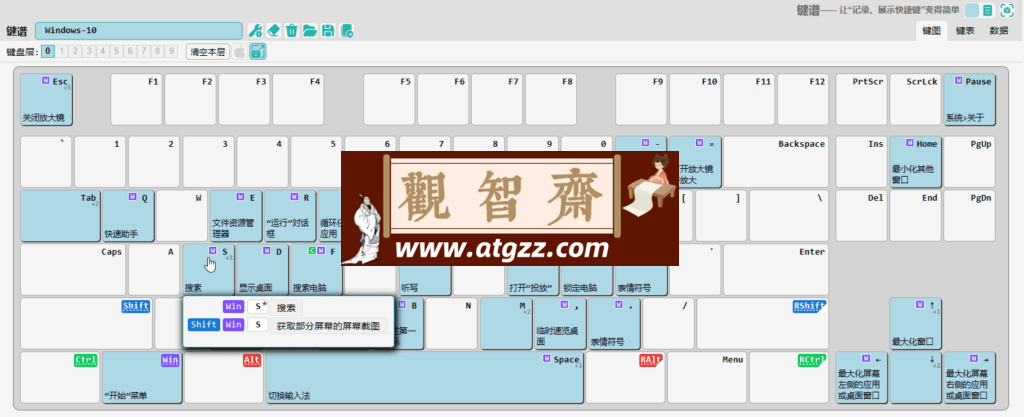Click the Ctrl key bottom left
Screen dimensions: 1024x417
tap(61, 378)
